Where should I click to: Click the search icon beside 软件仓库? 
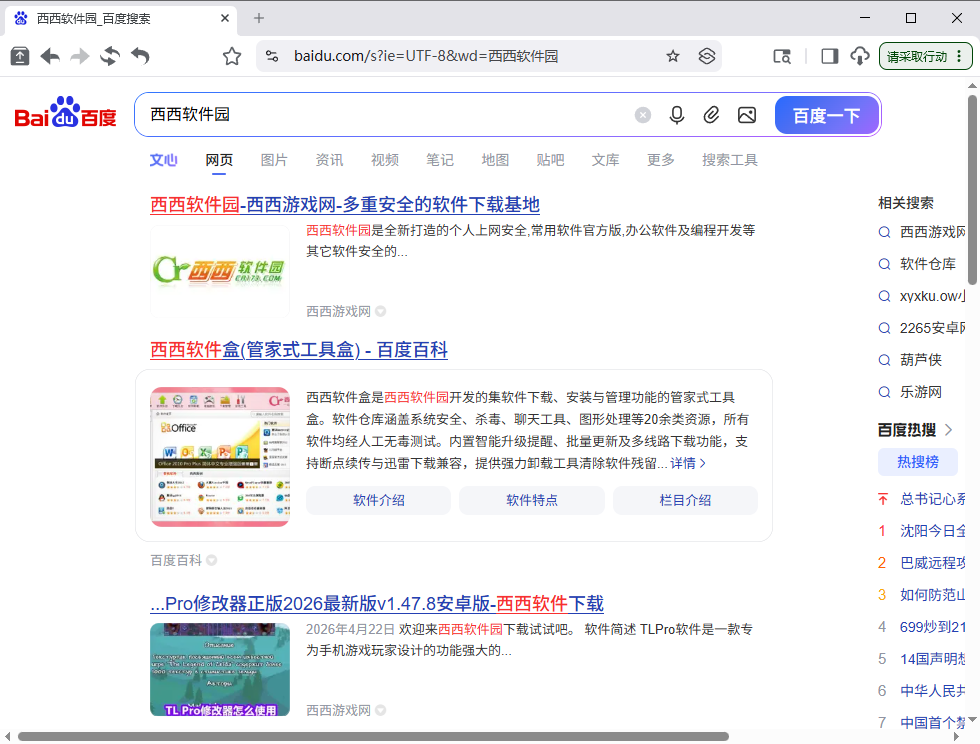point(884,264)
